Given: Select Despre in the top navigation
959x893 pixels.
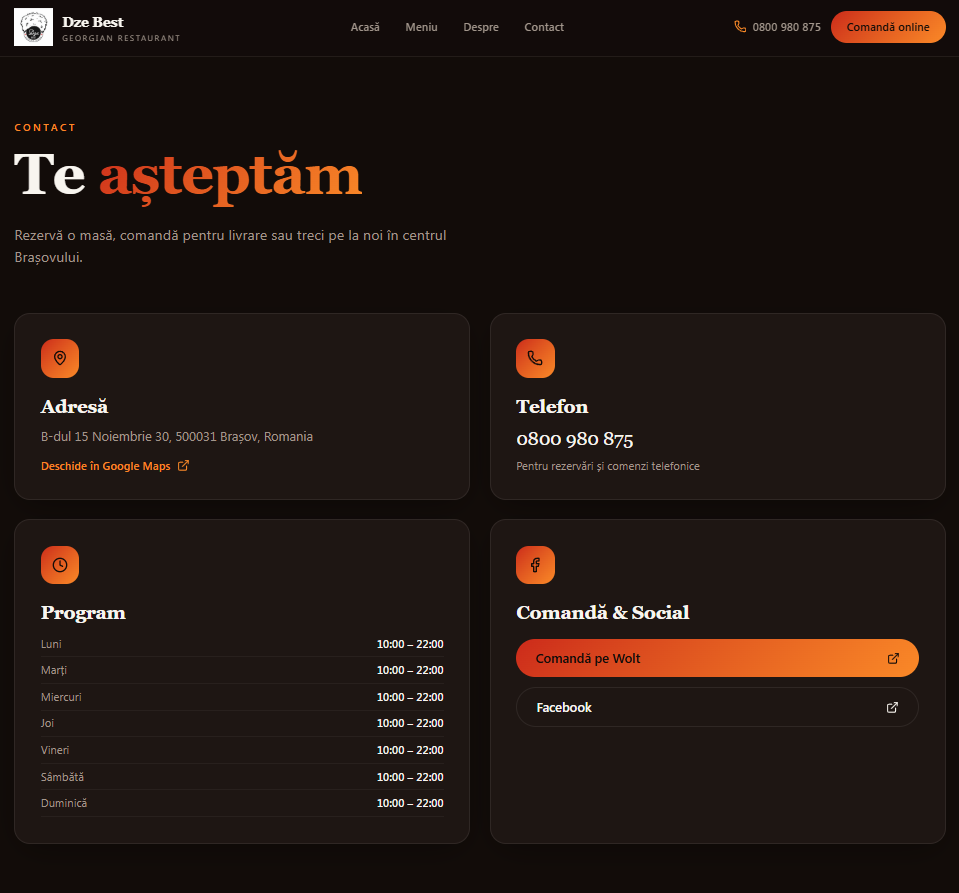Looking at the screenshot, I should pyautogui.click(x=481, y=27).
